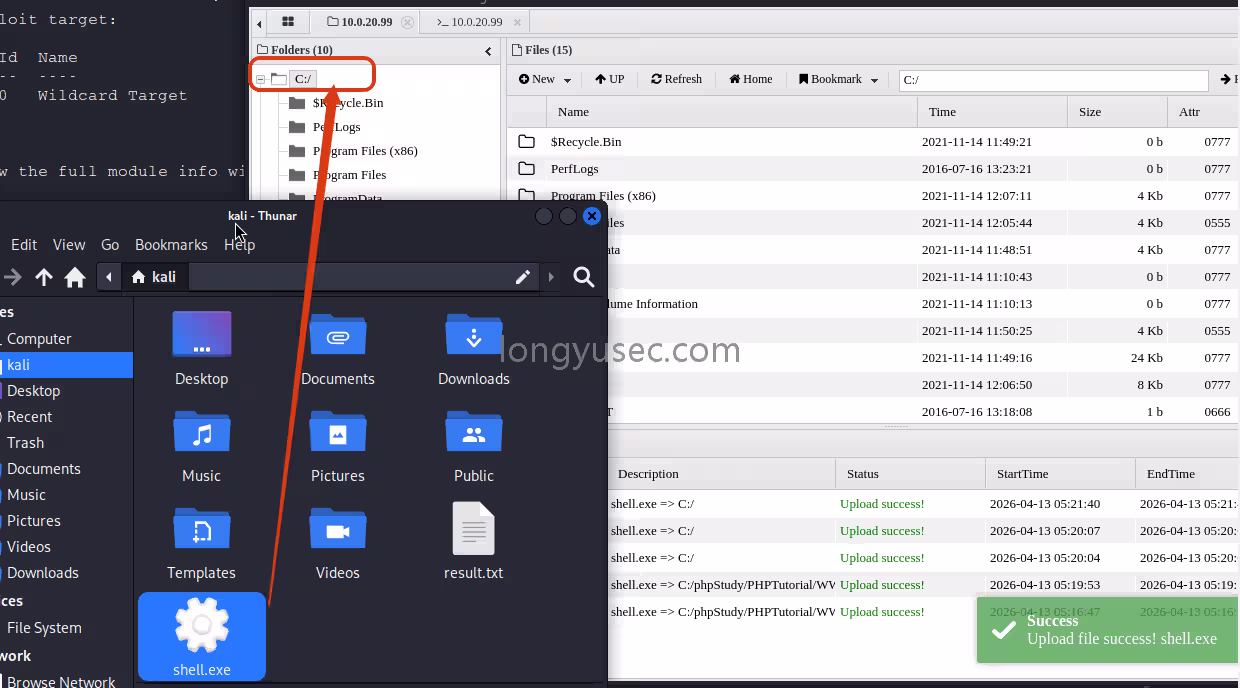Select the Templates folder icon in Thunar
Image resolution: width=1240 pixels, height=688 pixels.
click(x=202, y=528)
